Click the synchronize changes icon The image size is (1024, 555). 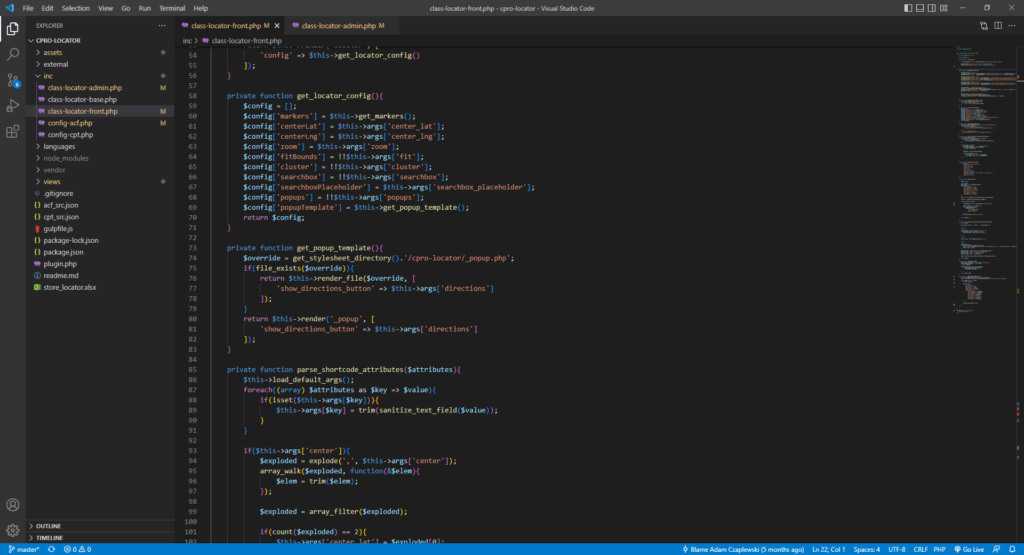[x=52, y=549]
